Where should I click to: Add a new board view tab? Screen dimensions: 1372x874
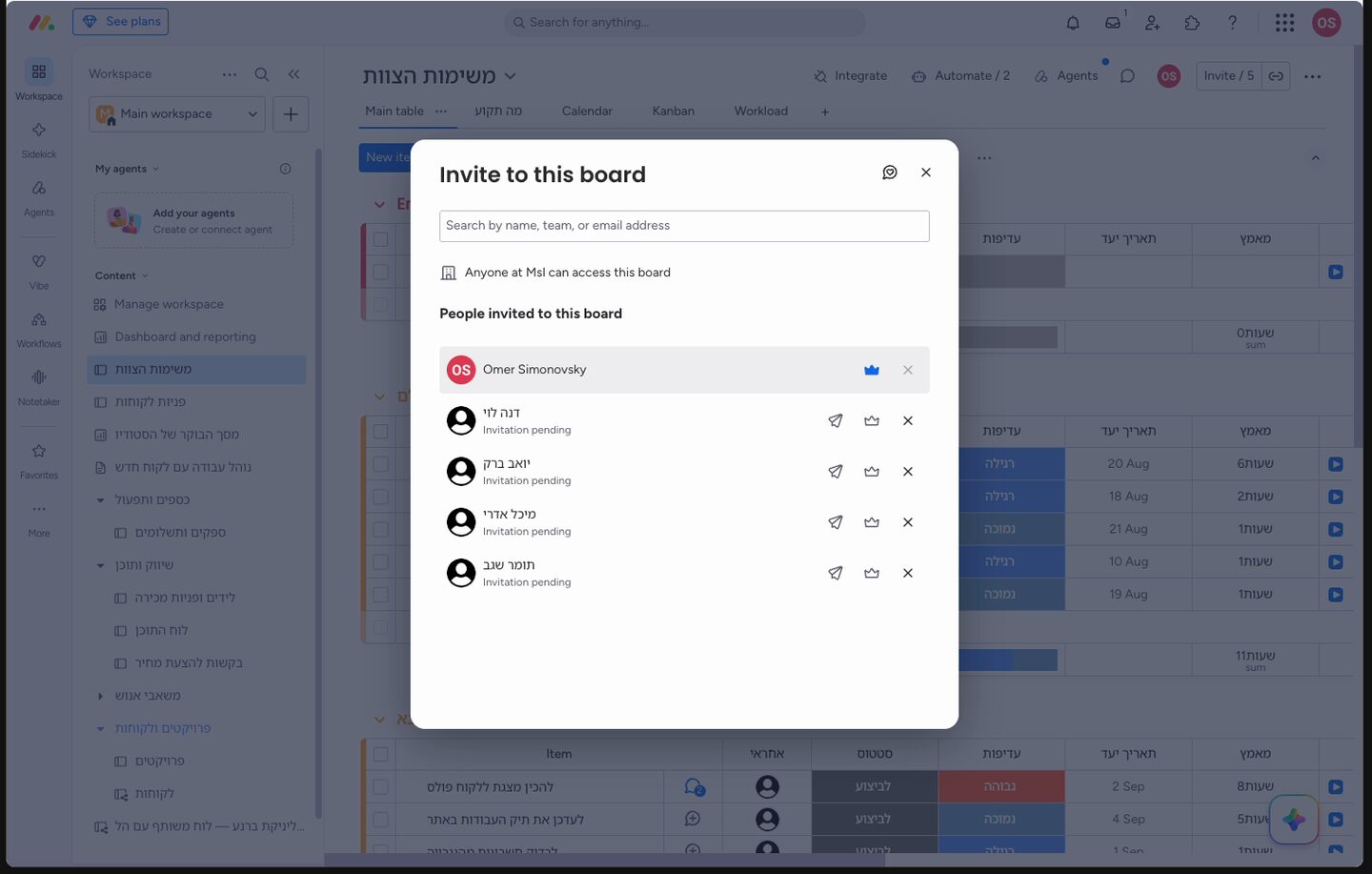[825, 112]
